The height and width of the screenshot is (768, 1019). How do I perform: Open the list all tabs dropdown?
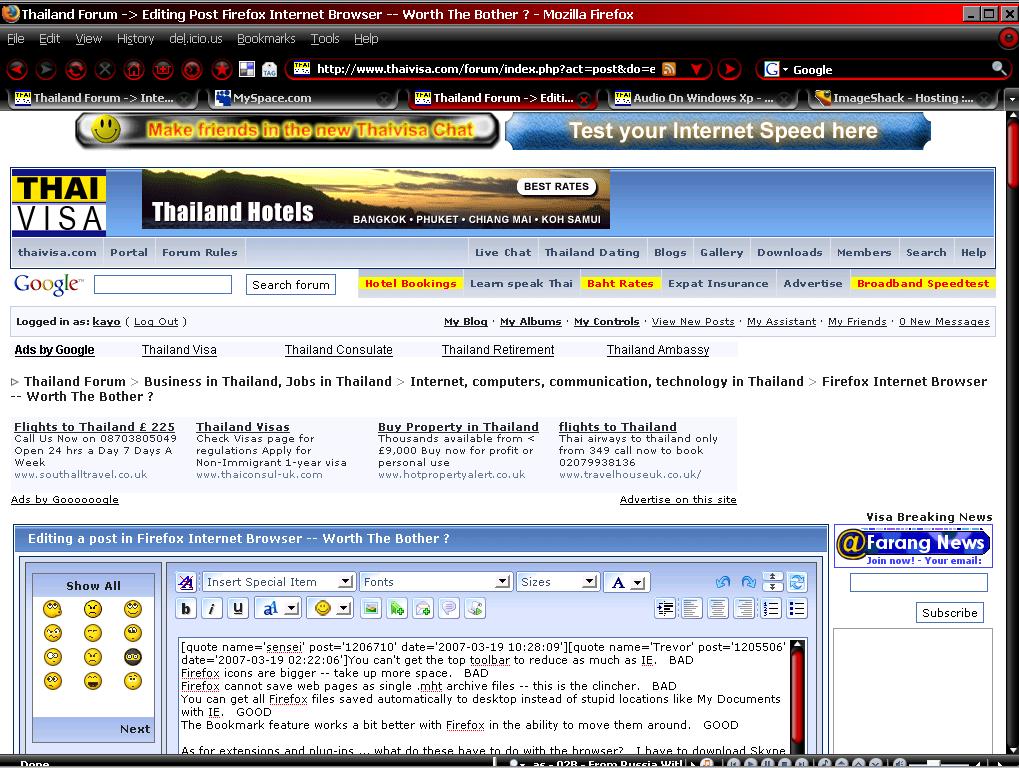(x=1011, y=99)
